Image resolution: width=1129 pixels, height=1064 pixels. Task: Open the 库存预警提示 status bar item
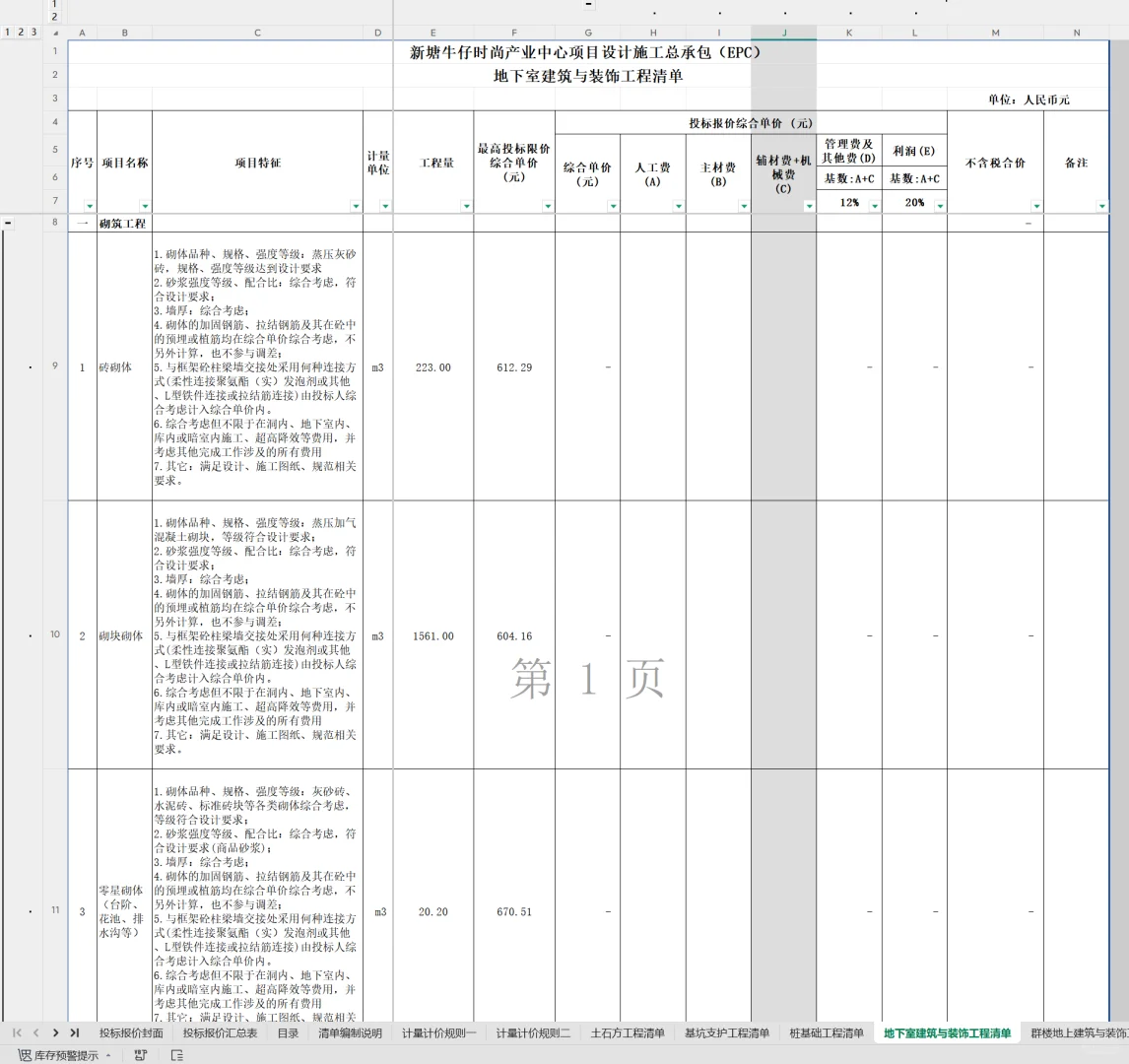[x=64, y=1055]
